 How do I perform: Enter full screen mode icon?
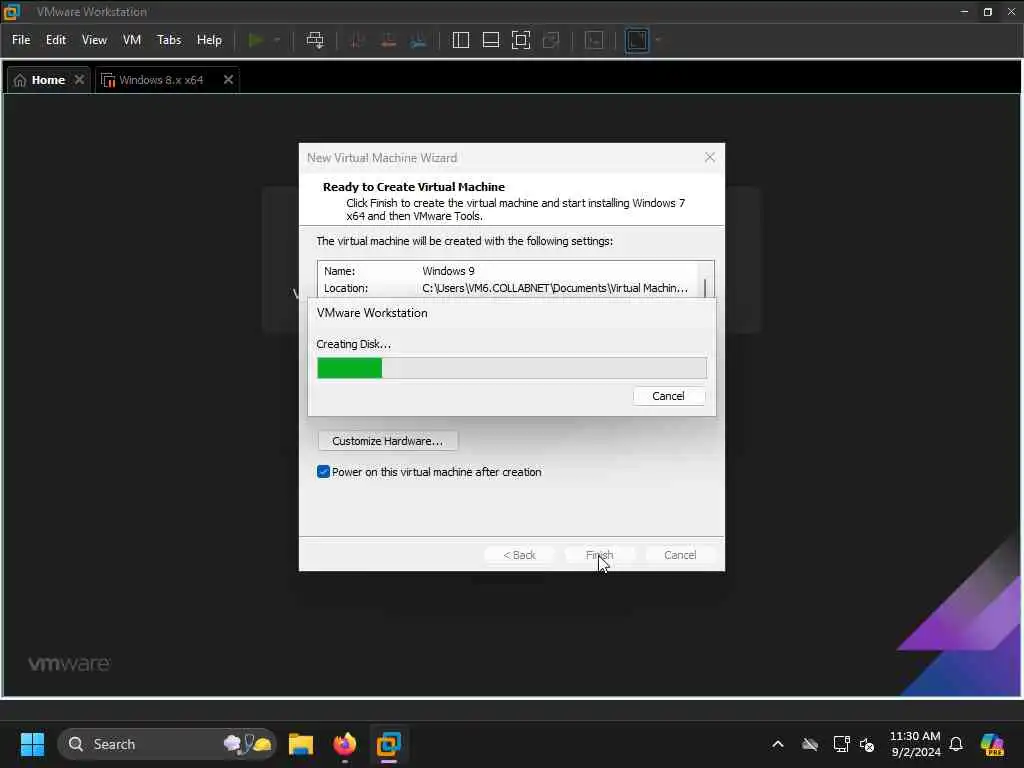tap(520, 40)
